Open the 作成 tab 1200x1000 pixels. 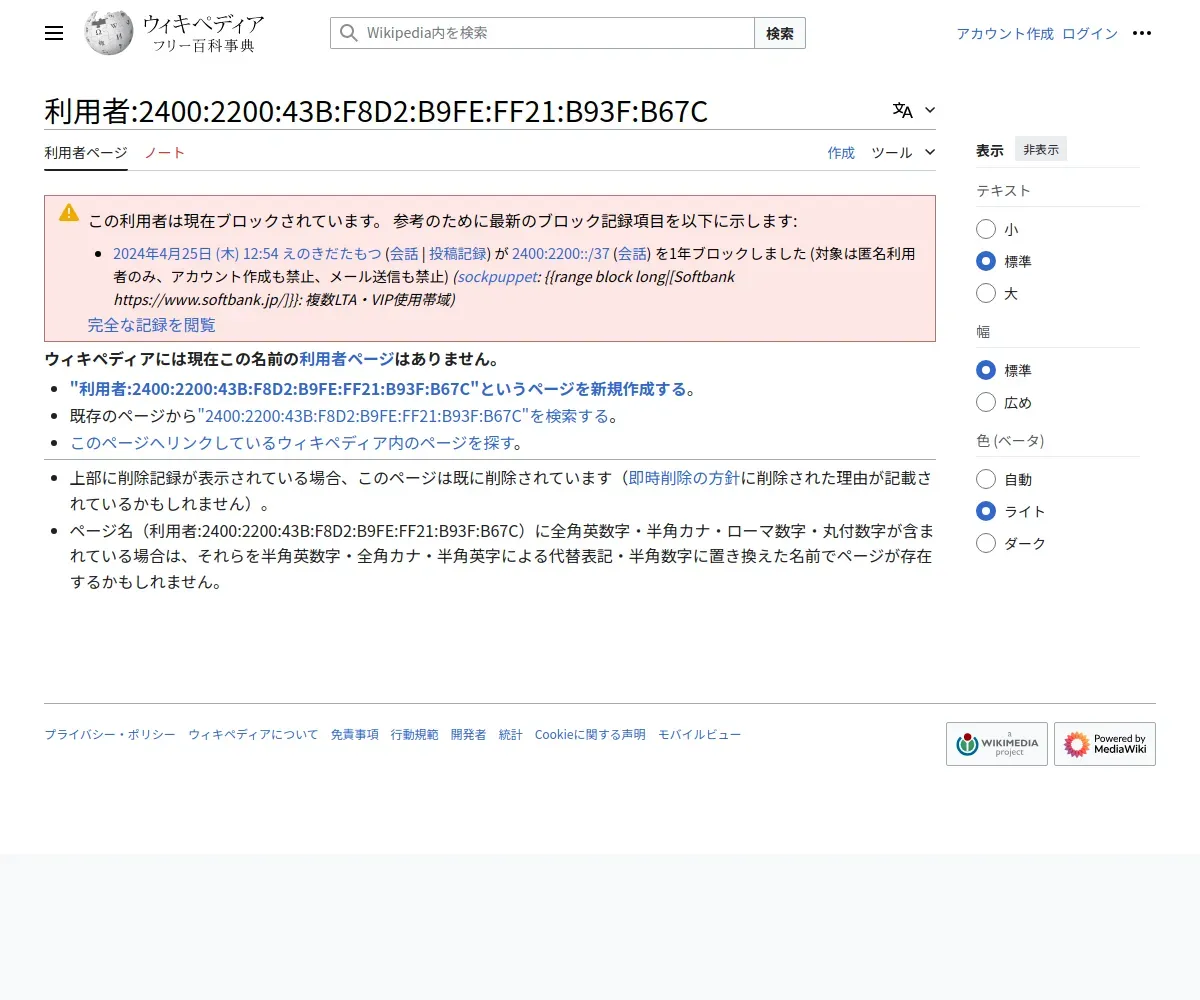click(841, 153)
